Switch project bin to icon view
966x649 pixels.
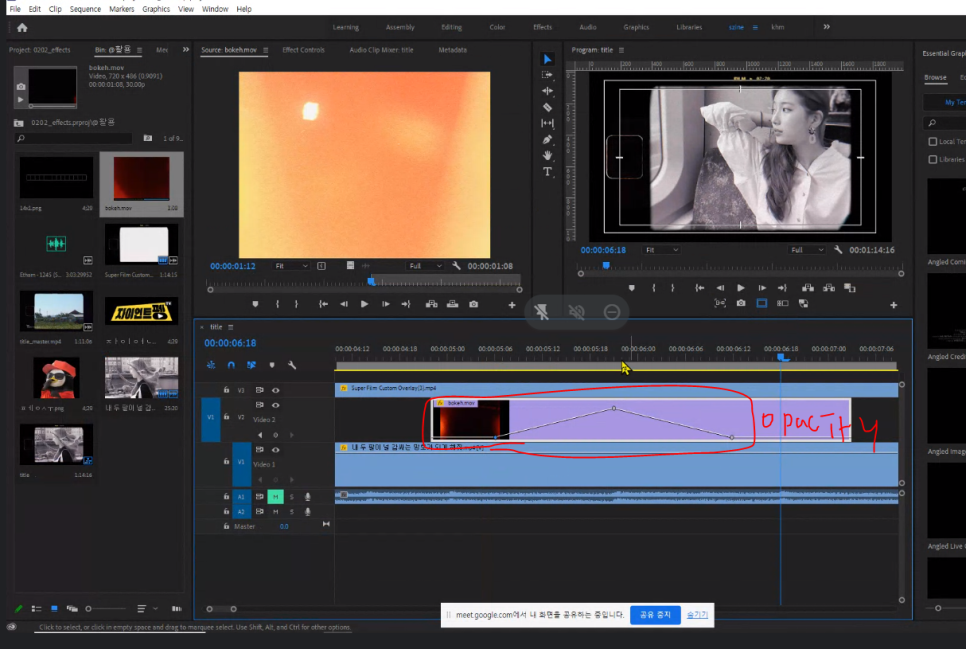click(54, 609)
